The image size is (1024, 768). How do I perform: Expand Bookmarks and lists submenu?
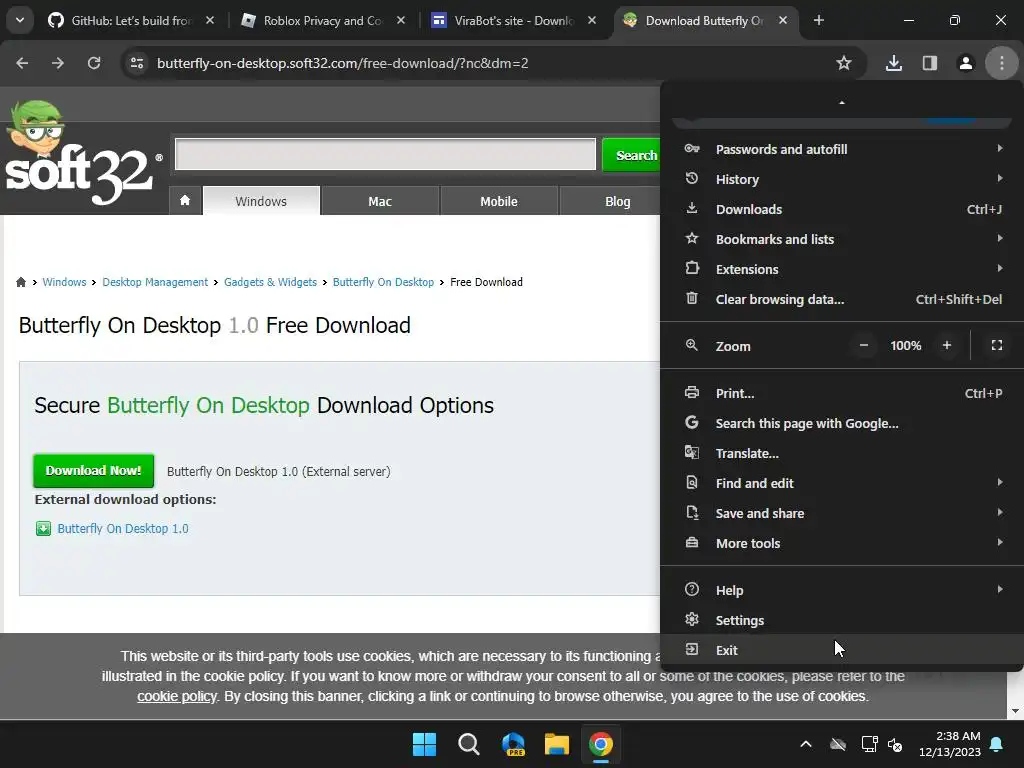[x=842, y=239]
